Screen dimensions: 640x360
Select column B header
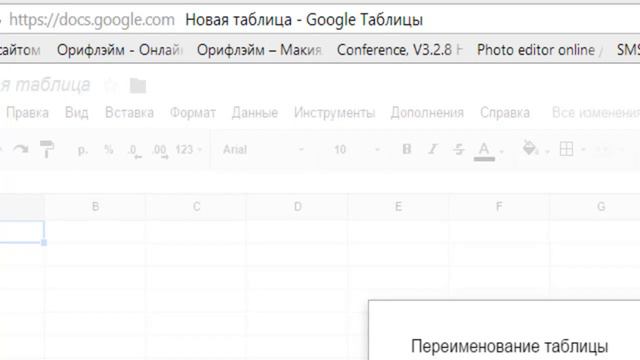coord(95,207)
